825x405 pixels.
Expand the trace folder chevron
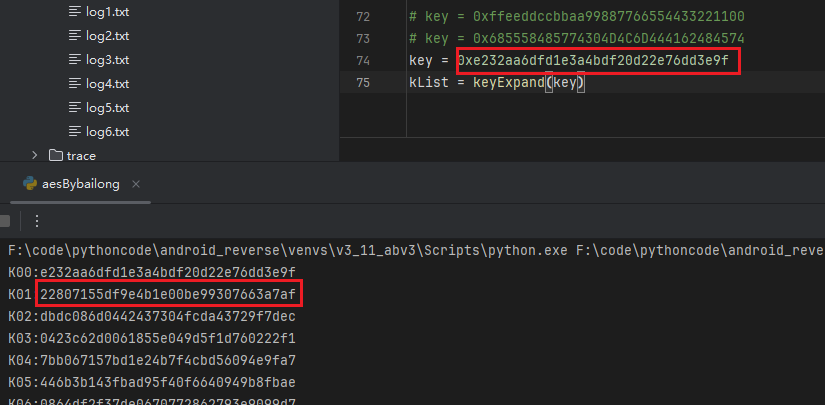[x=35, y=155]
